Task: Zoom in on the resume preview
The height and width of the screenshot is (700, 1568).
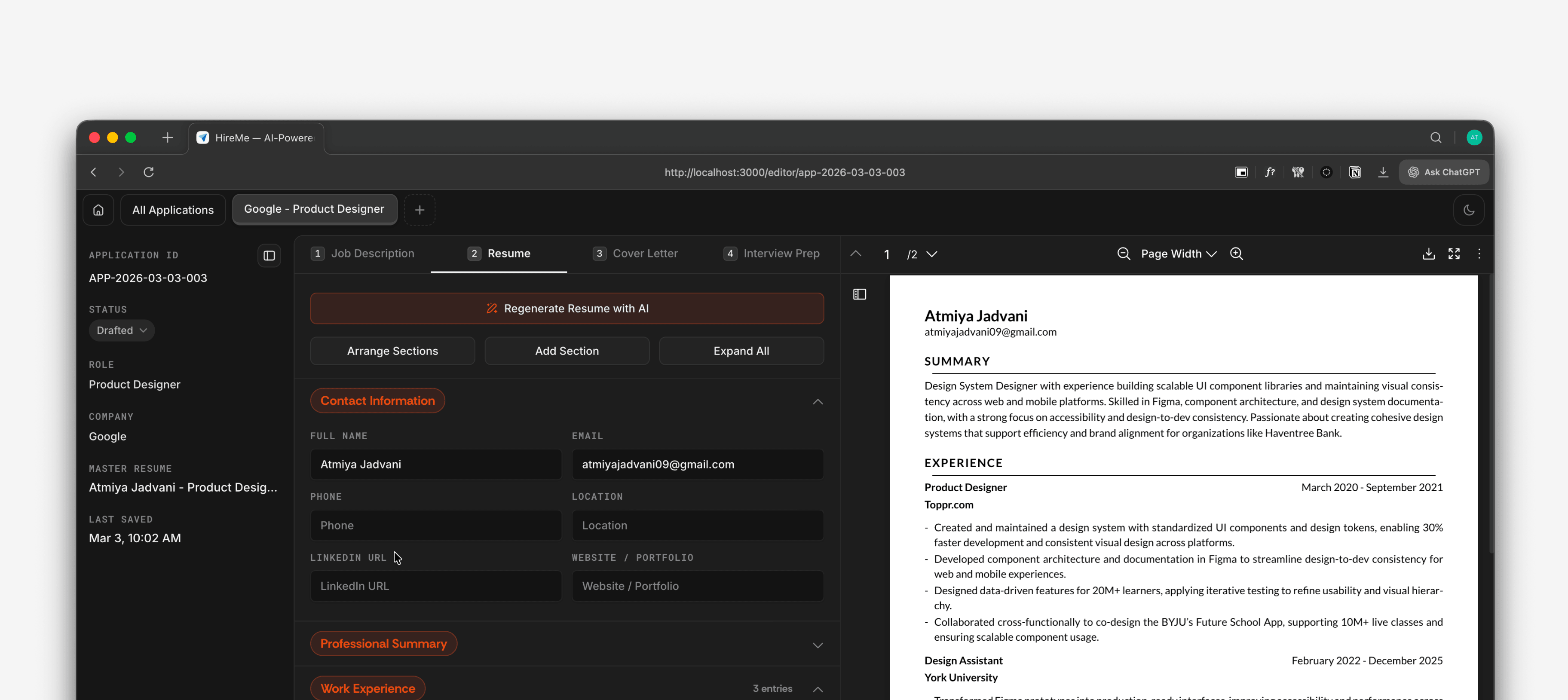Action: click(x=1236, y=254)
